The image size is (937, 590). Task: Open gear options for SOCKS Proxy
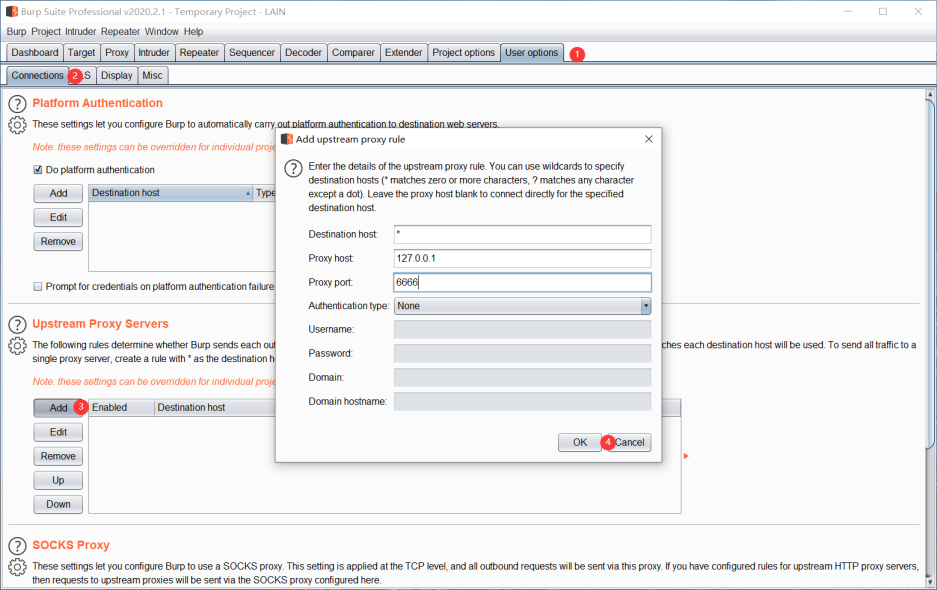click(17, 567)
